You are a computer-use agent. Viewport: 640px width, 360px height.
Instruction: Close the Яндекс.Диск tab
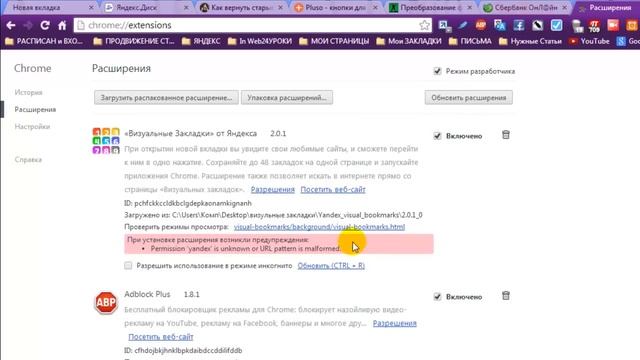pos(186,8)
